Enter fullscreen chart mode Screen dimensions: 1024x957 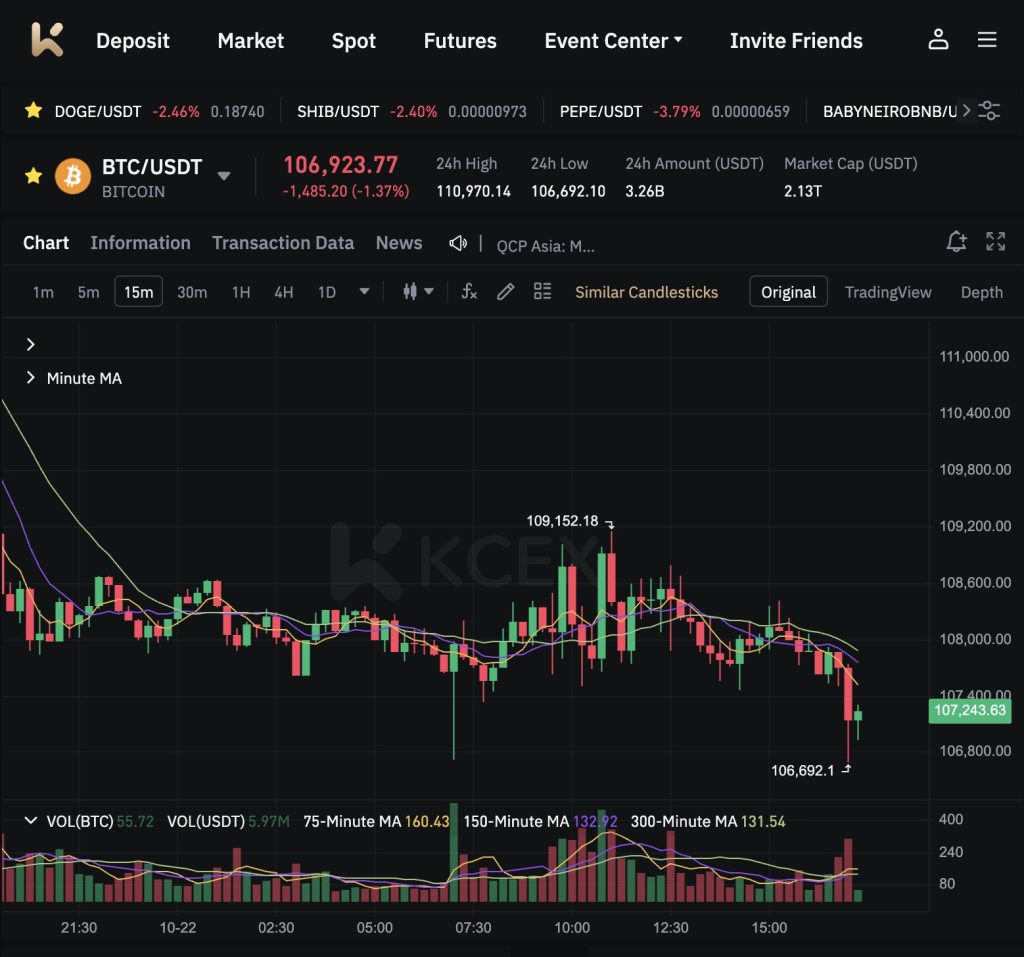995,241
